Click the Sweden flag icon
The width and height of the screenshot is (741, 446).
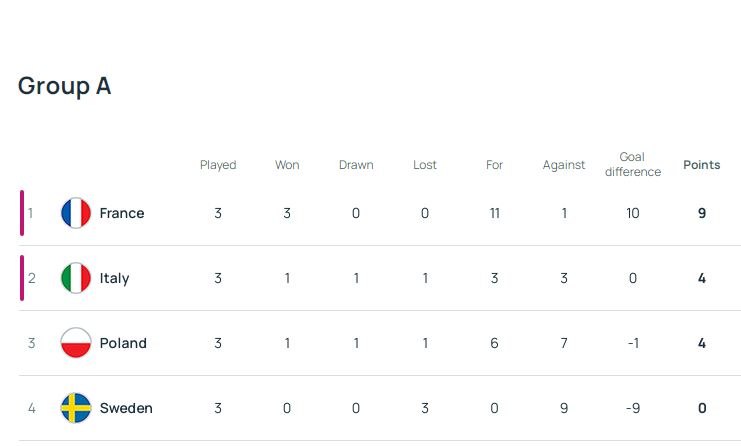(x=76, y=408)
